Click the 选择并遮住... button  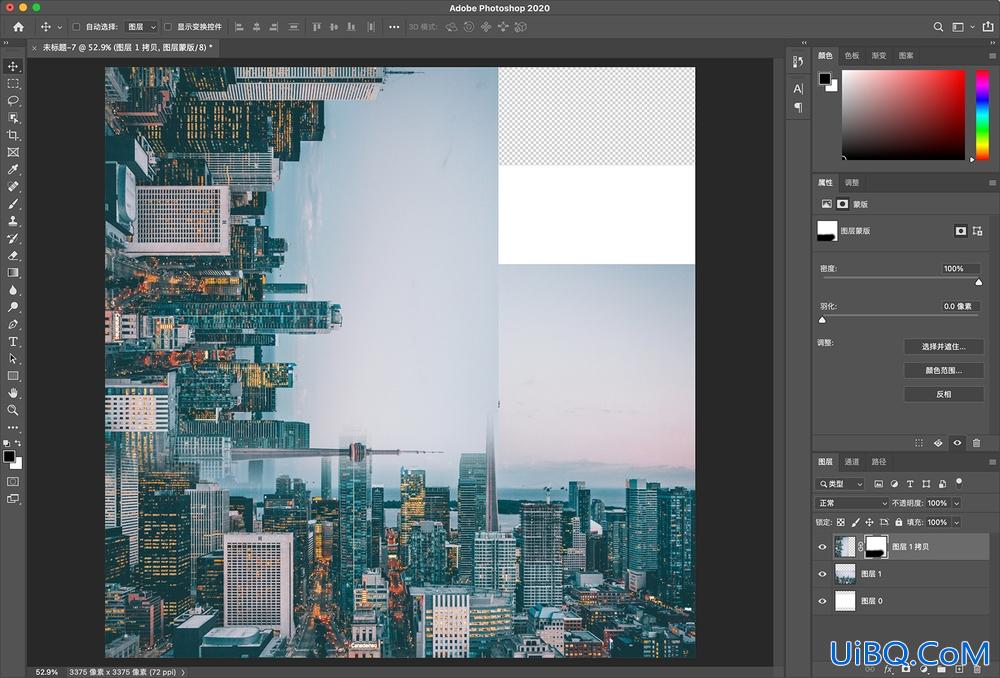coord(944,346)
